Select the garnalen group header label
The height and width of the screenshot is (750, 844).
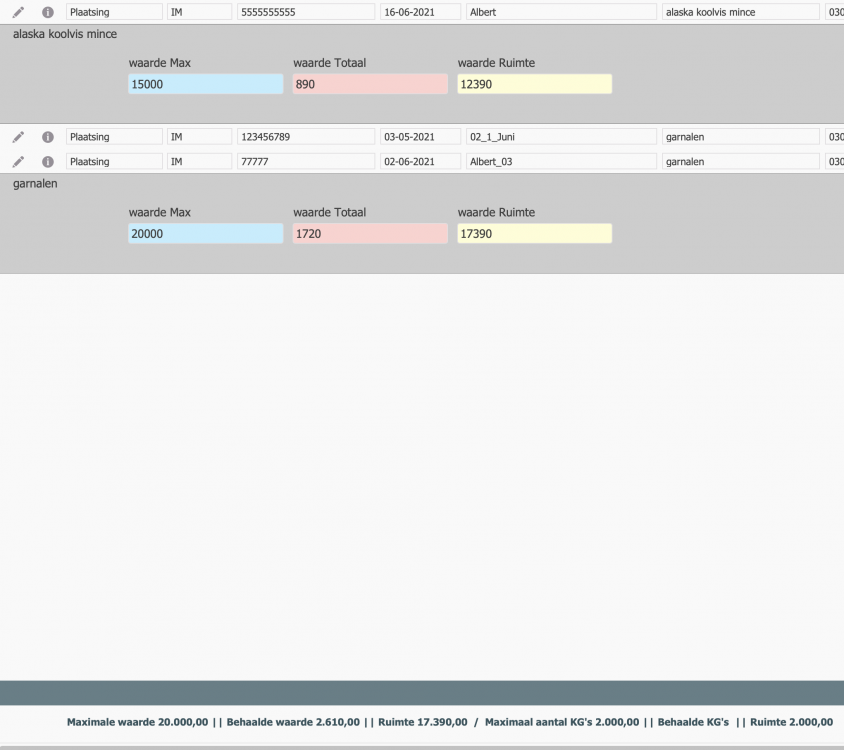pyautogui.click(x=35, y=183)
